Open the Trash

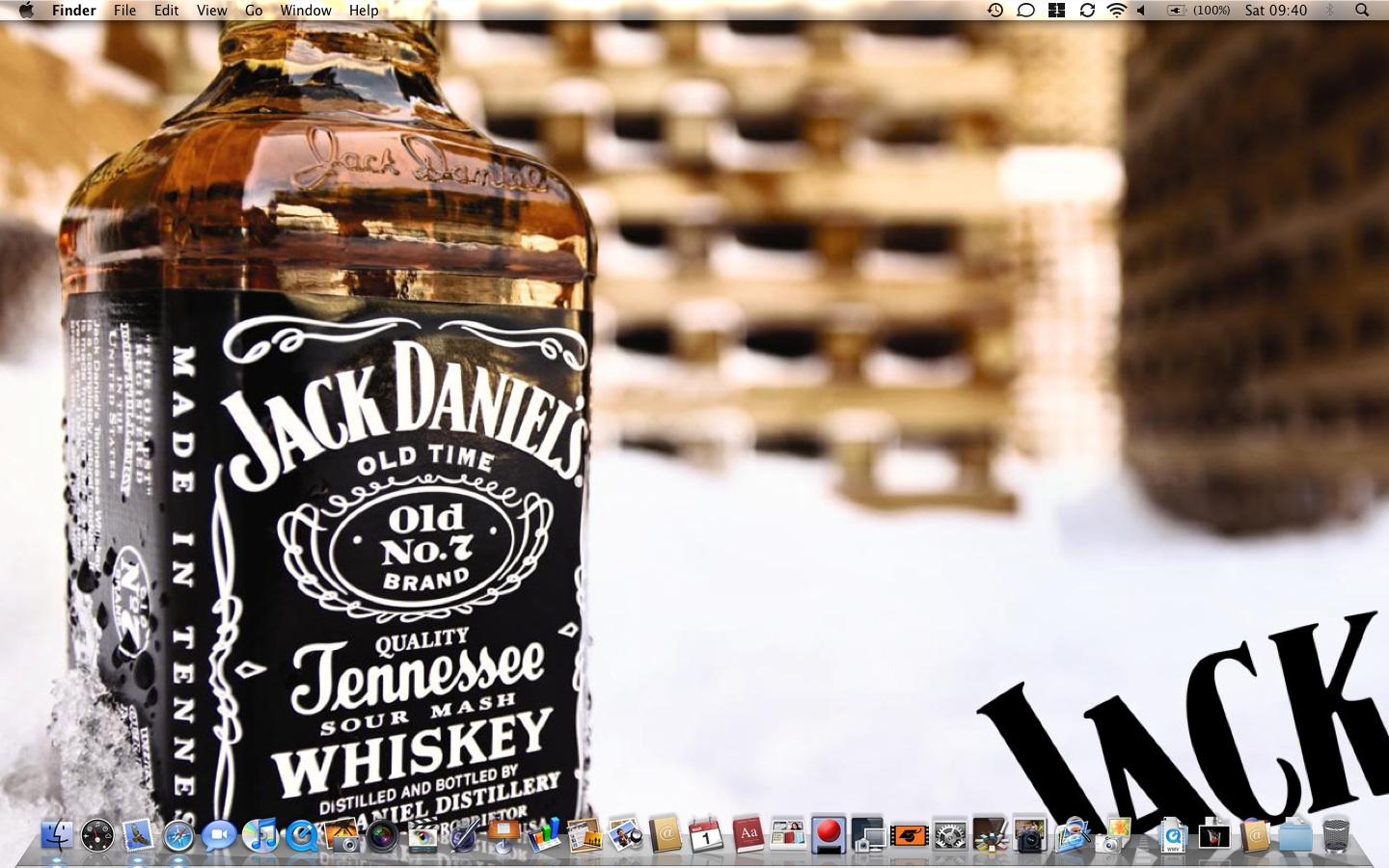[x=1336, y=835]
